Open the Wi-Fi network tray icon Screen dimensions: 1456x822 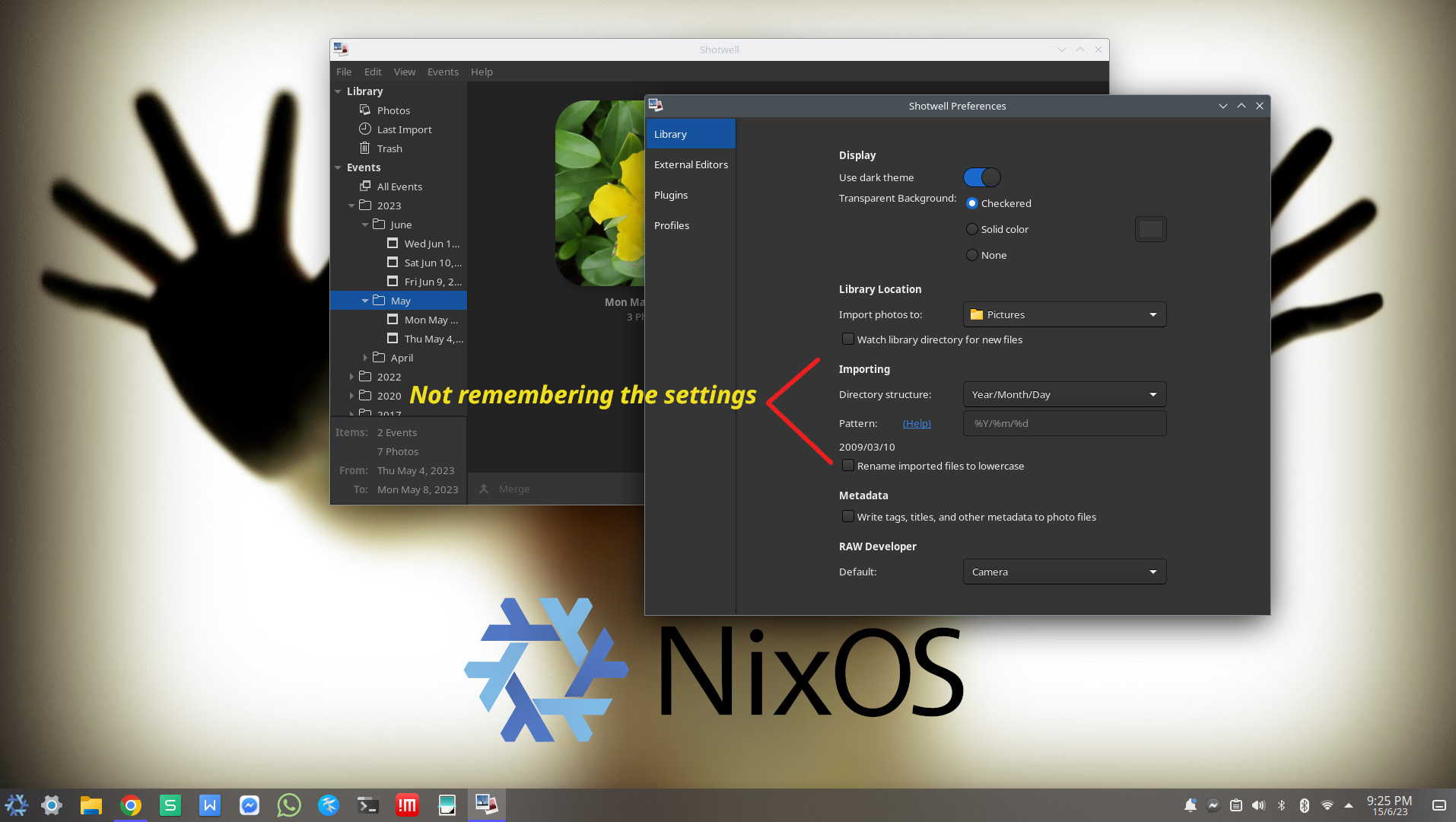tap(1327, 805)
